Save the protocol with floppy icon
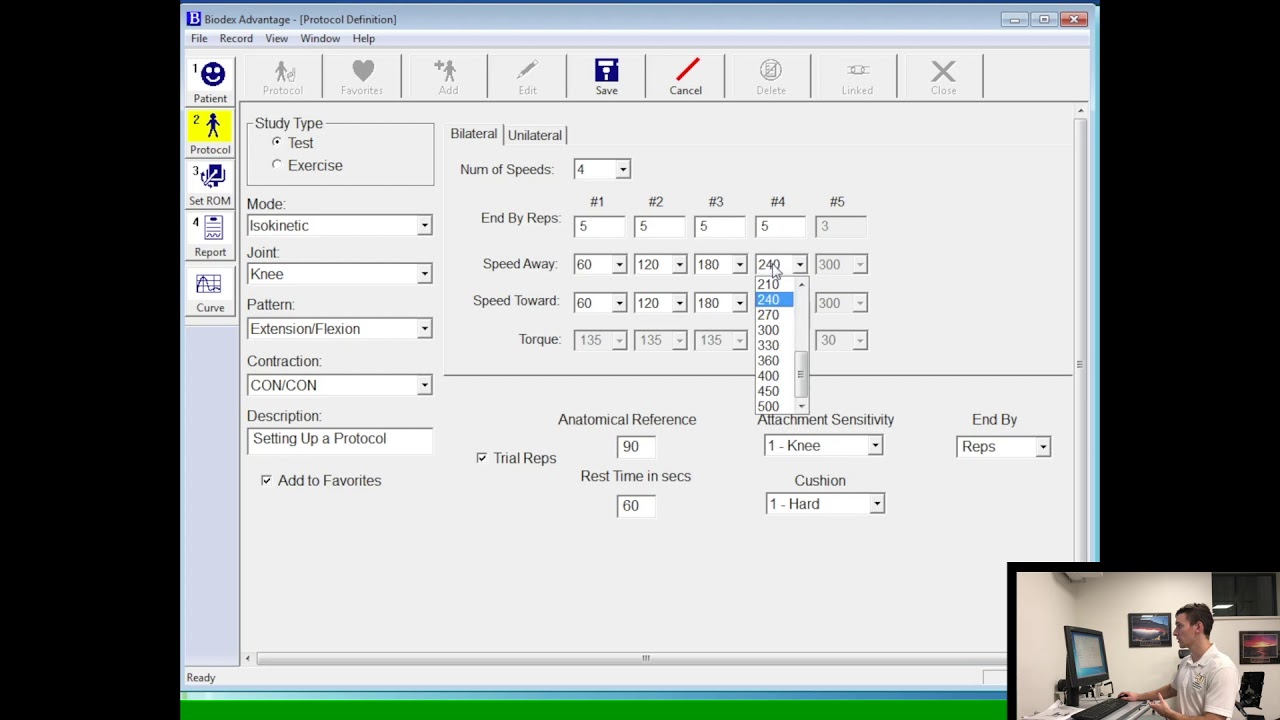This screenshot has width=1280, height=720. 606,77
